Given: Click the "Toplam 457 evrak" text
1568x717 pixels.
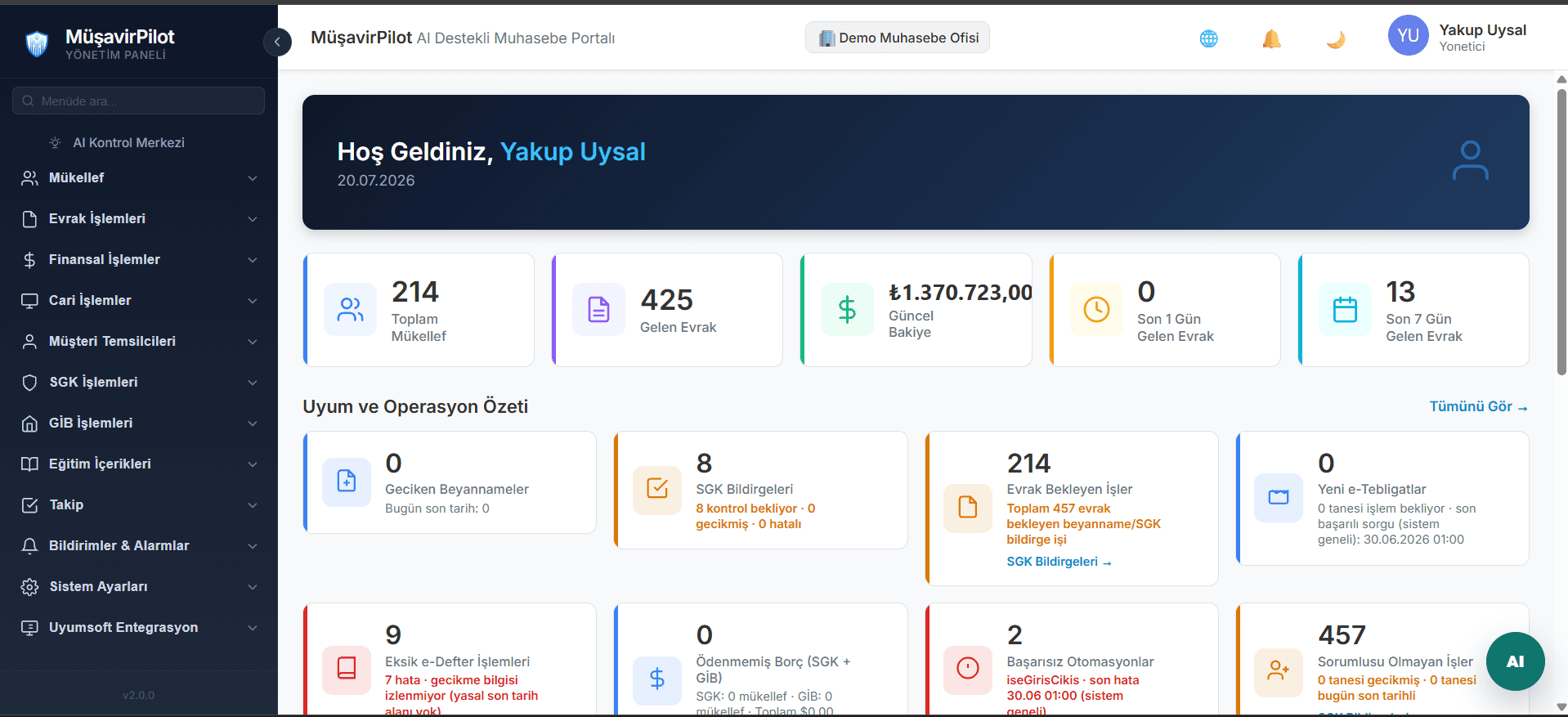Looking at the screenshot, I should pyautogui.click(x=1059, y=509).
